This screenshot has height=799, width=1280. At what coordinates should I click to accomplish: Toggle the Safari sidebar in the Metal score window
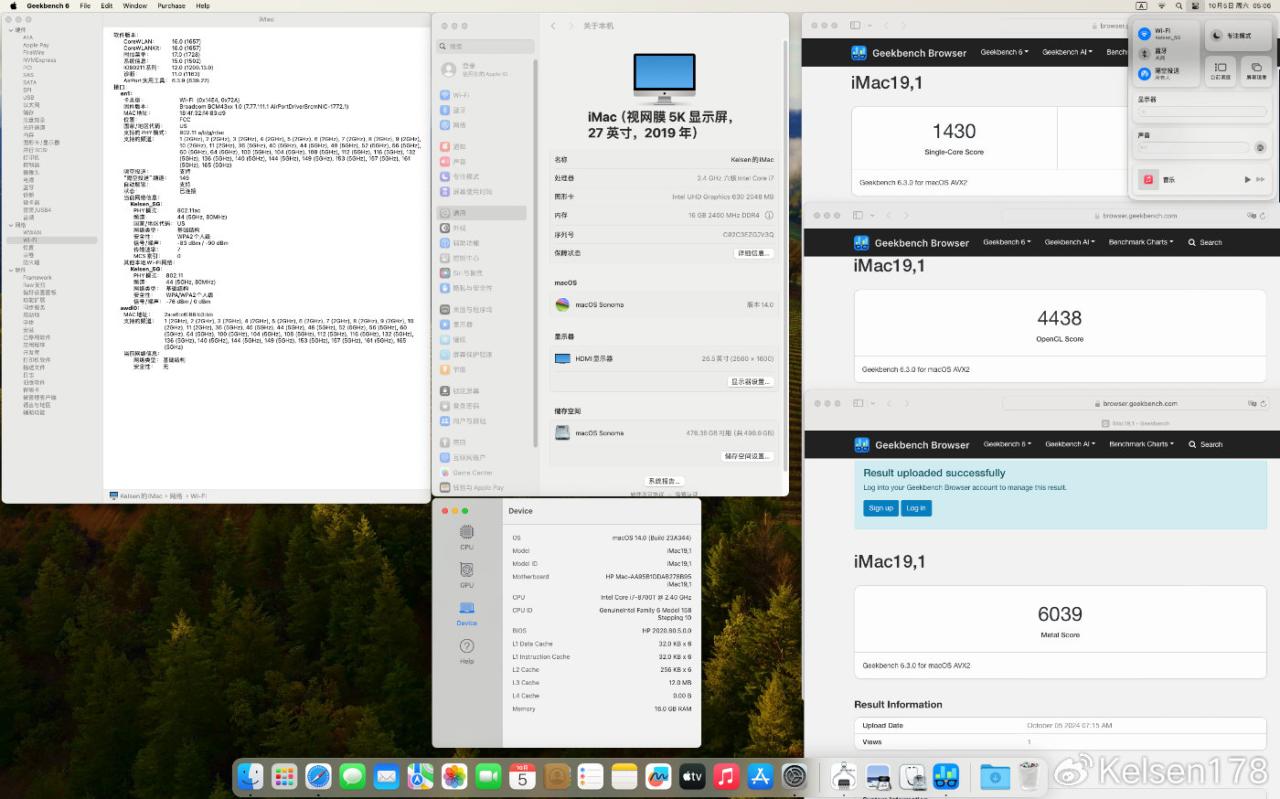pos(859,403)
